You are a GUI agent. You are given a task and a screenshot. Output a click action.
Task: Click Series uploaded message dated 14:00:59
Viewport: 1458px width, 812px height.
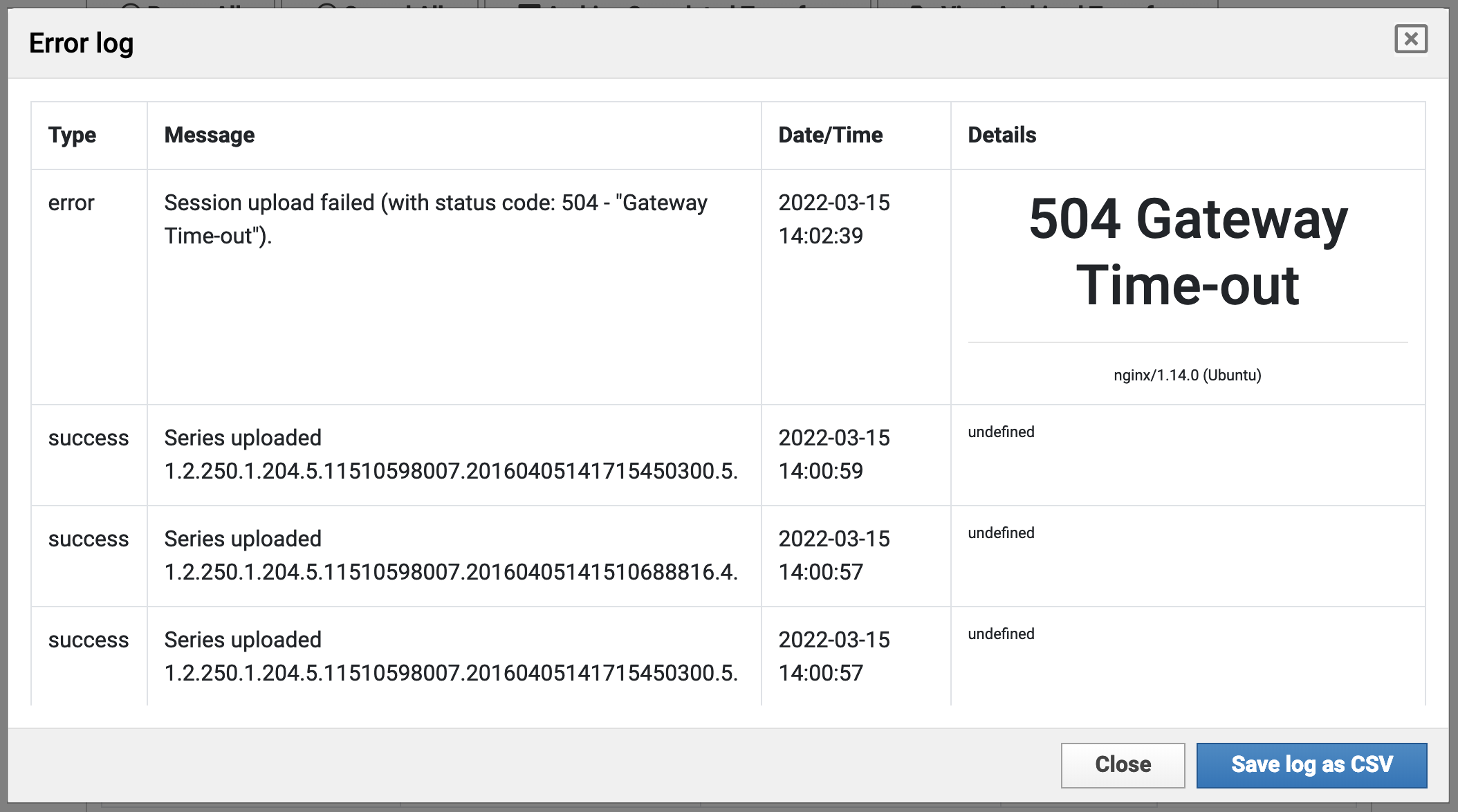[x=451, y=454]
